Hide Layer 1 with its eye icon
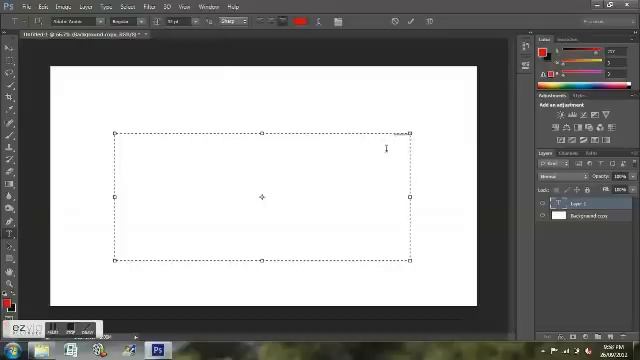This screenshot has height=360, width=640. pos(542,203)
